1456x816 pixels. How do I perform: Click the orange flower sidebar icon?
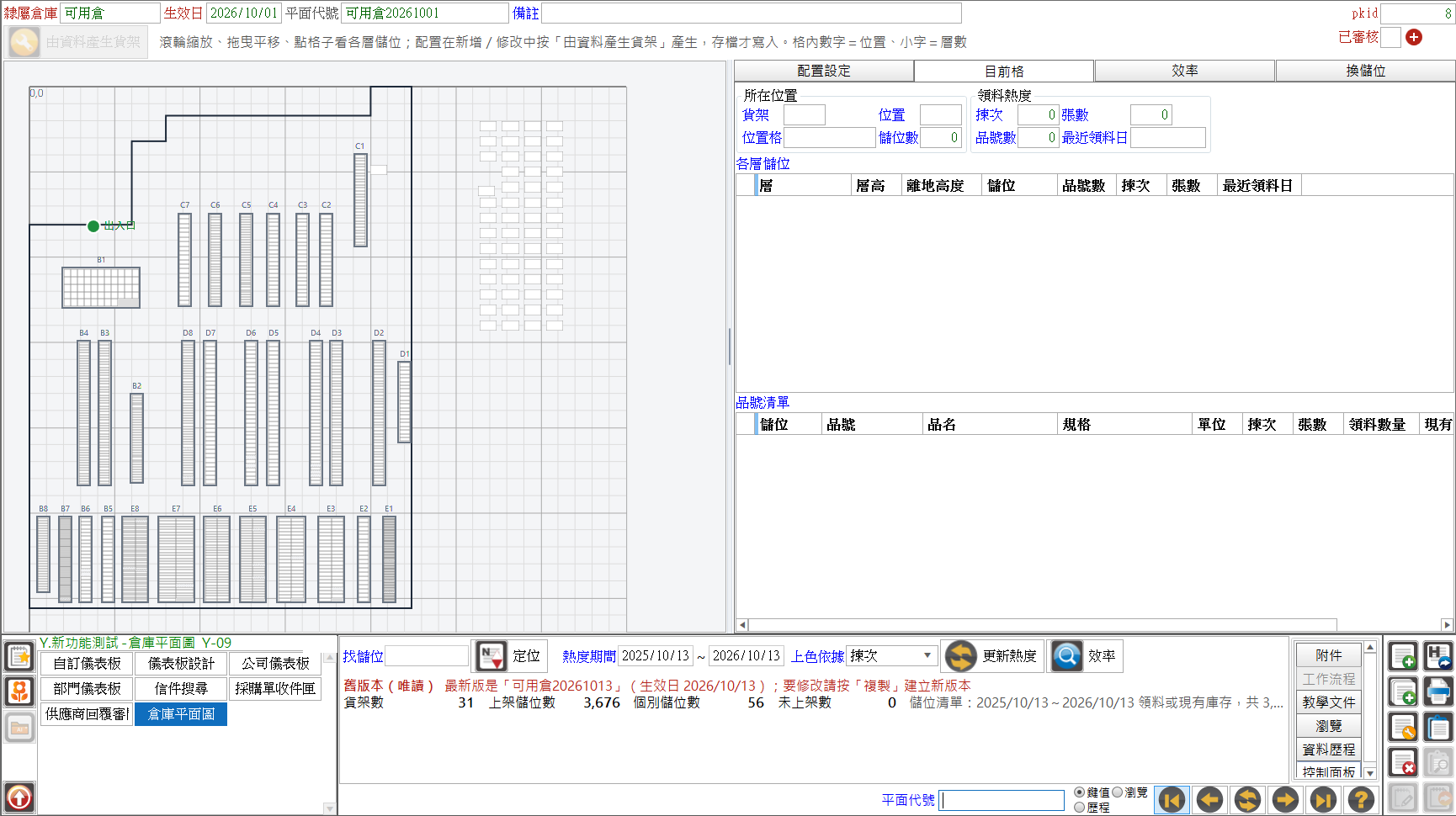pyautogui.click(x=19, y=691)
